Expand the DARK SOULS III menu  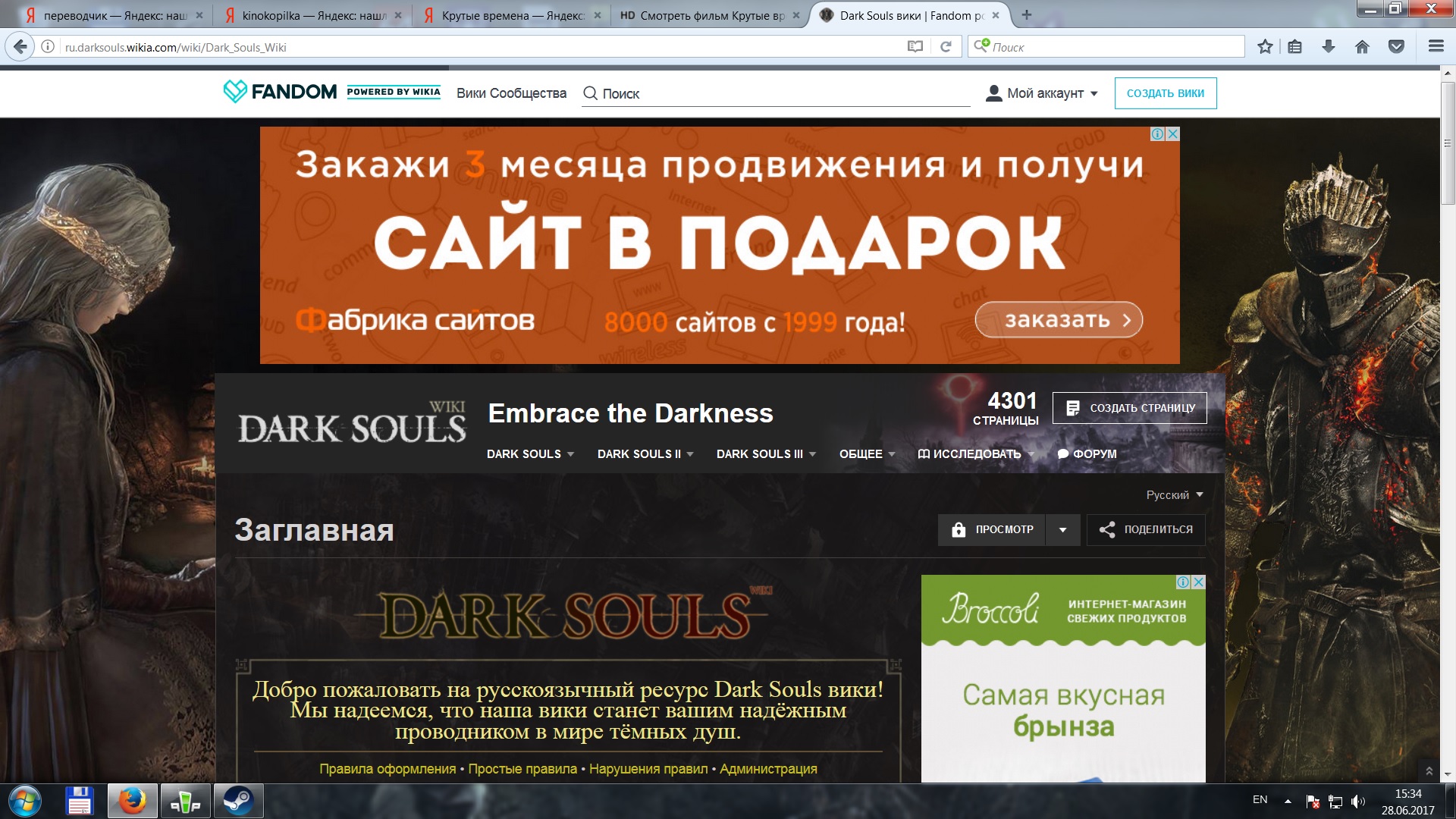point(766,453)
